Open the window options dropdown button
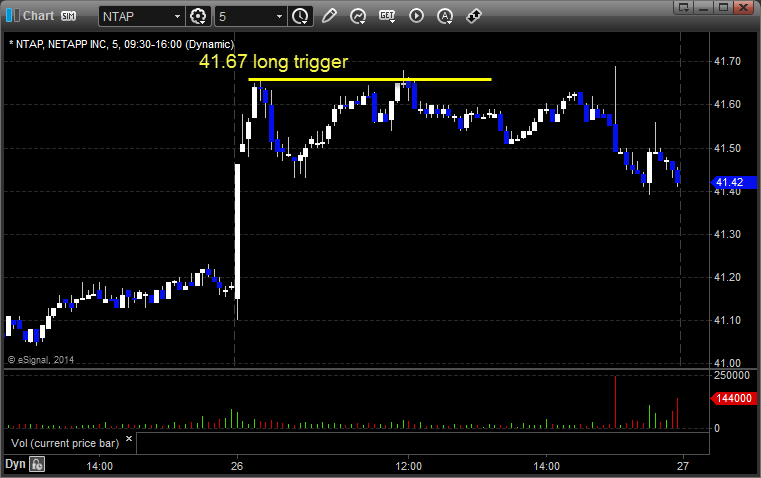Screen dimensions: 761x478 pyautogui.click(x=684, y=7)
